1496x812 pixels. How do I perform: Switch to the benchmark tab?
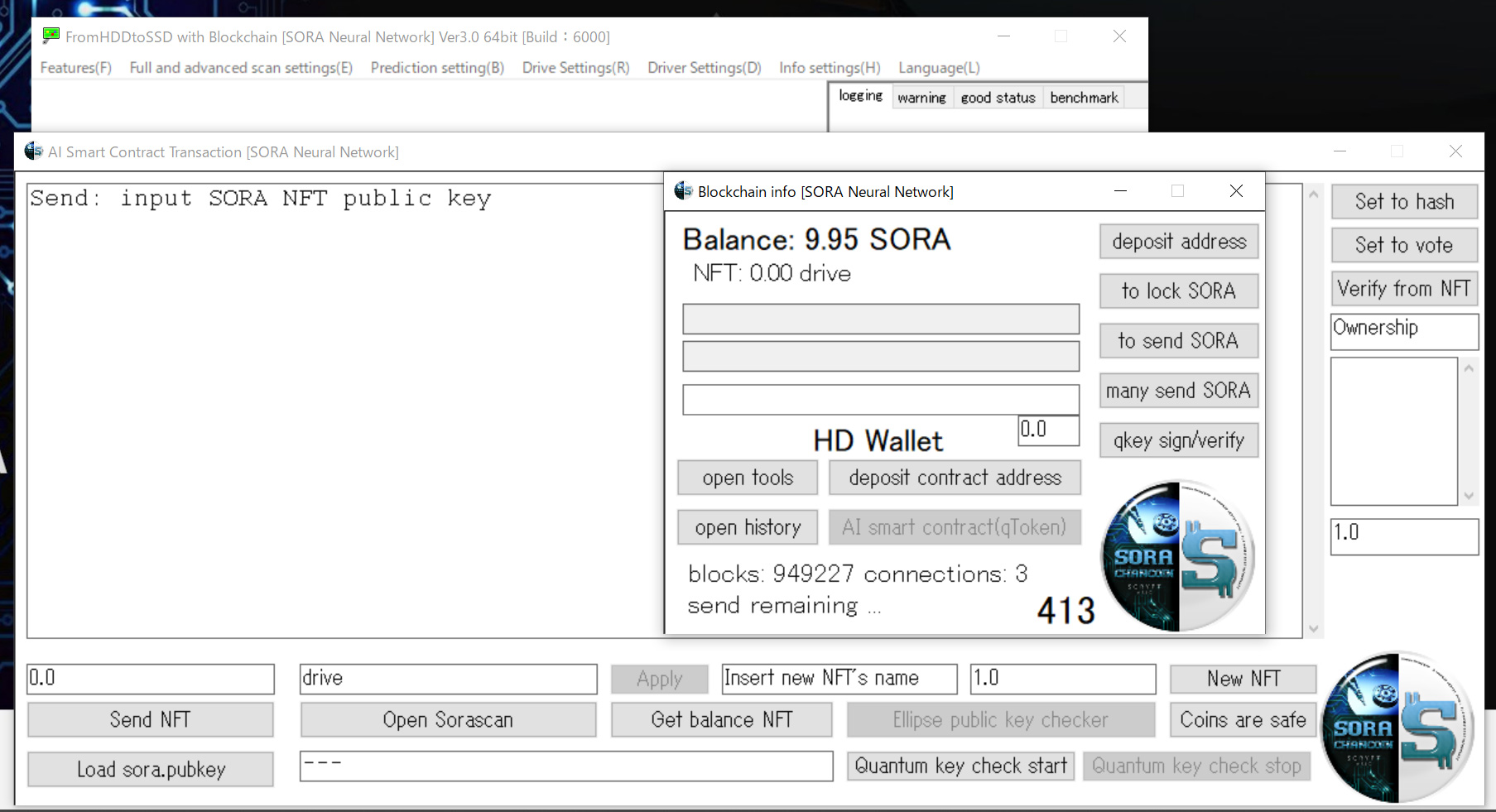click(1084, 98)
